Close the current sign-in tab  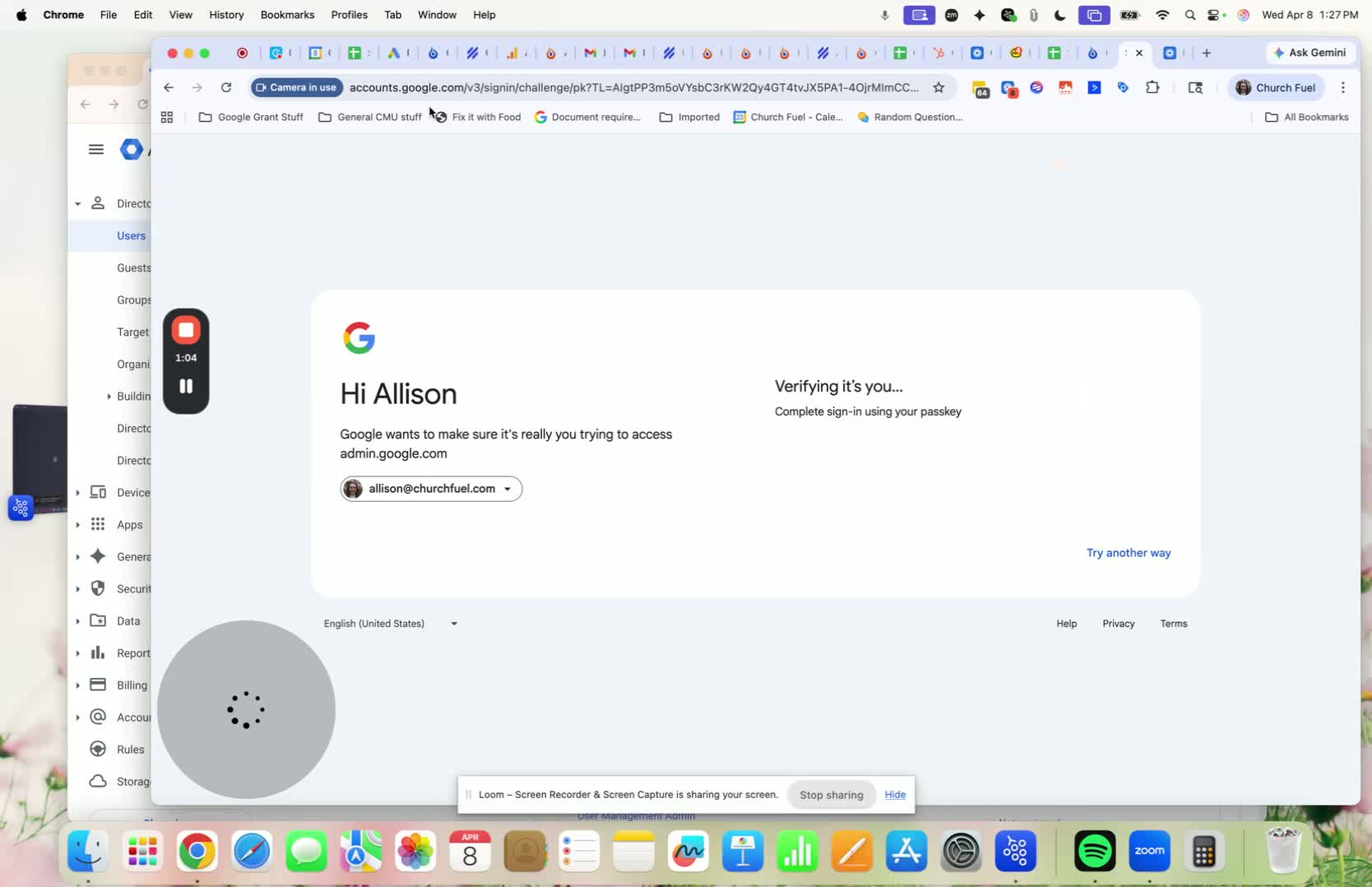1139,53
